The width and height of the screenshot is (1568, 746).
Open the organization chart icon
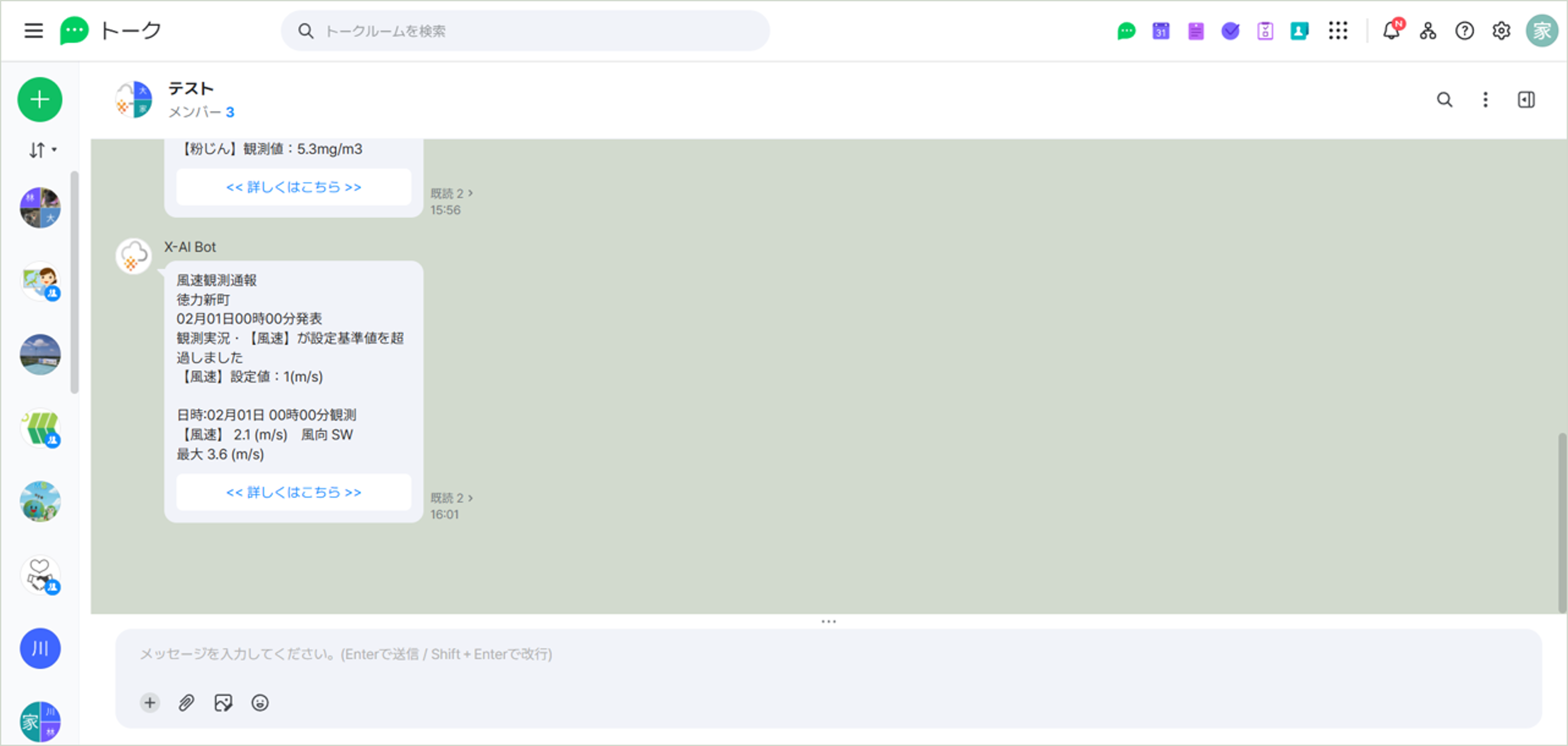pyautogui.click(x=1427, y=30)
